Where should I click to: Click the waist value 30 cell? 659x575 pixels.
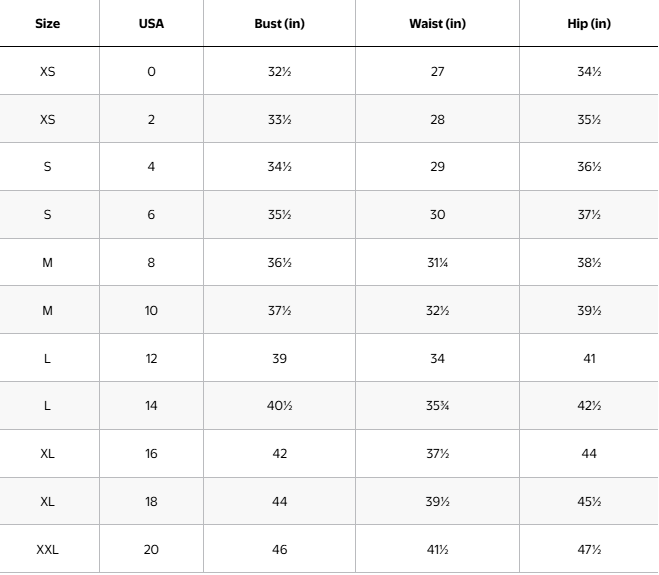tap(437, 215)
